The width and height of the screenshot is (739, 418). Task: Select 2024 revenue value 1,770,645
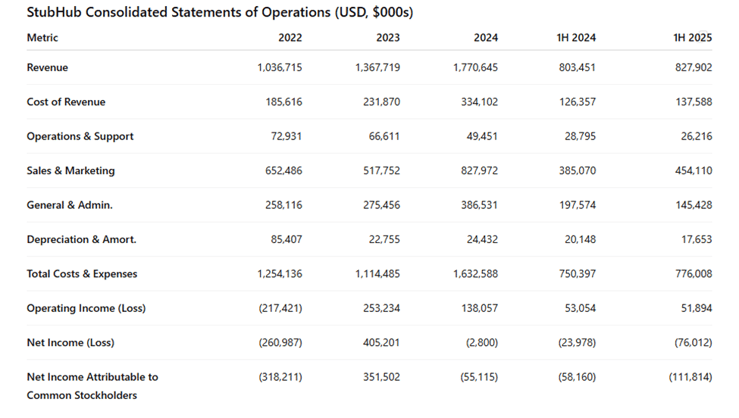(476, 67)
